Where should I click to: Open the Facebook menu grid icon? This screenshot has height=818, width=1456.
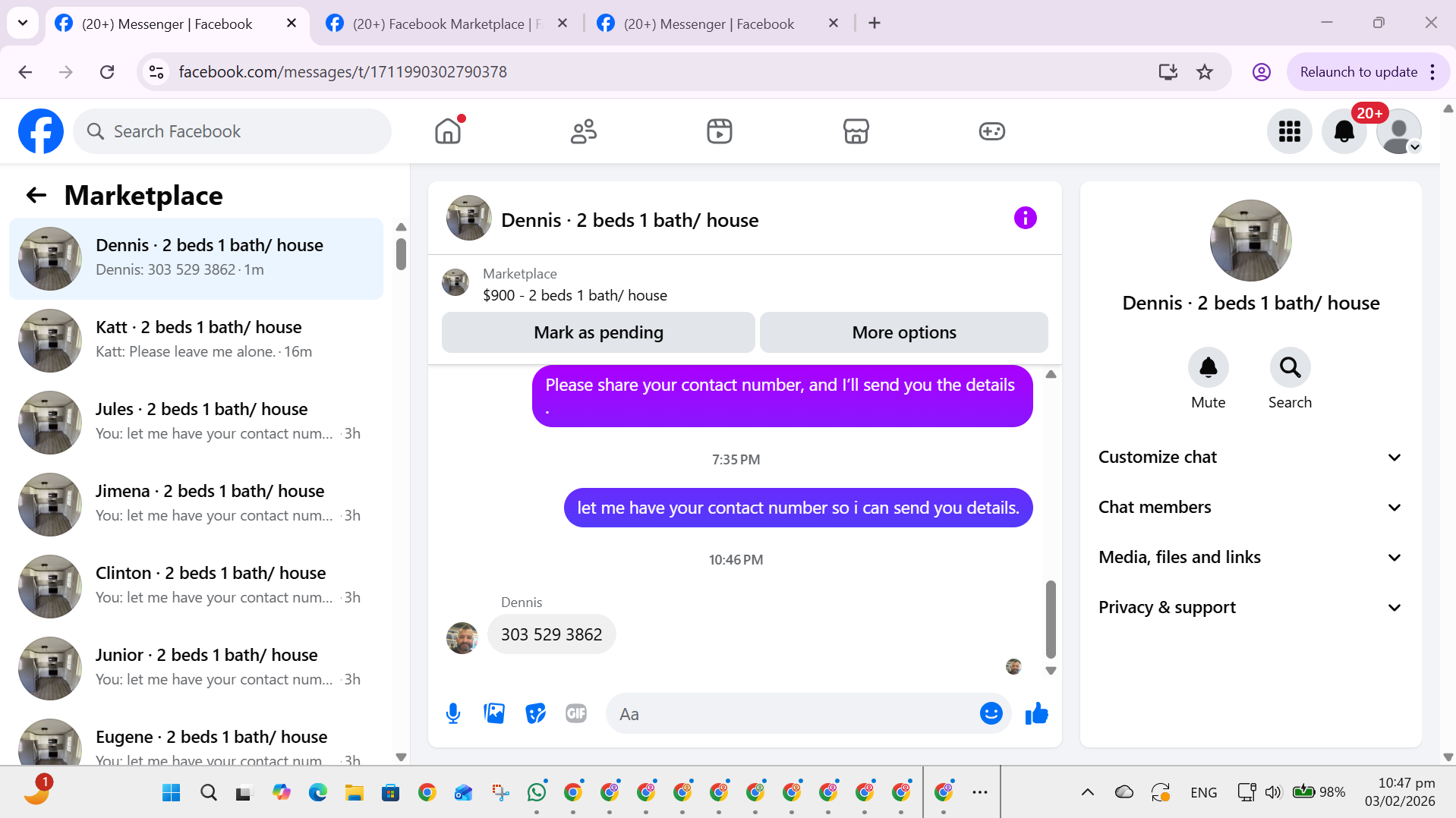pos(1289,131)
